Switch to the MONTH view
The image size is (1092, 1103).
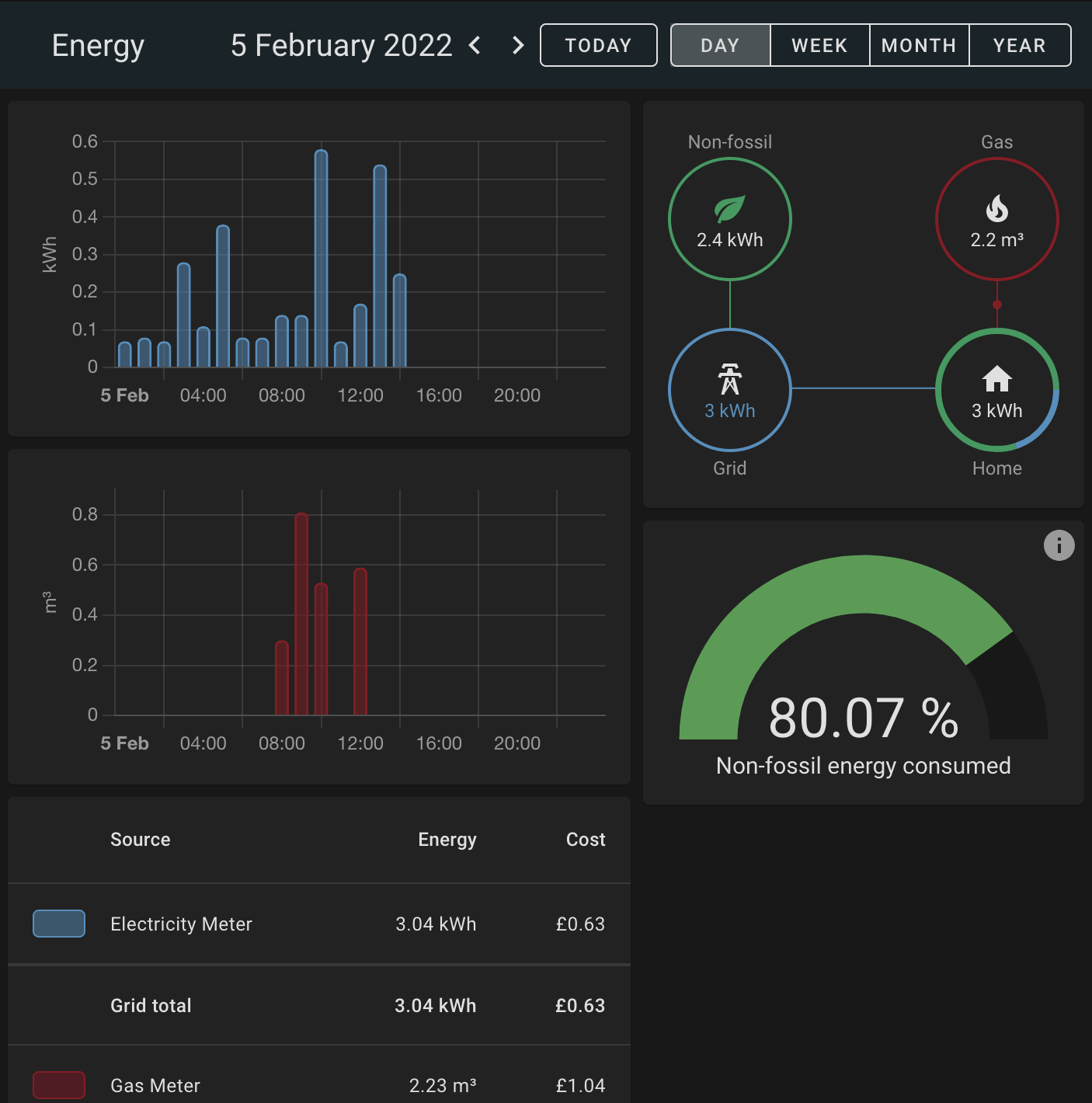click(x=919, y=45)
